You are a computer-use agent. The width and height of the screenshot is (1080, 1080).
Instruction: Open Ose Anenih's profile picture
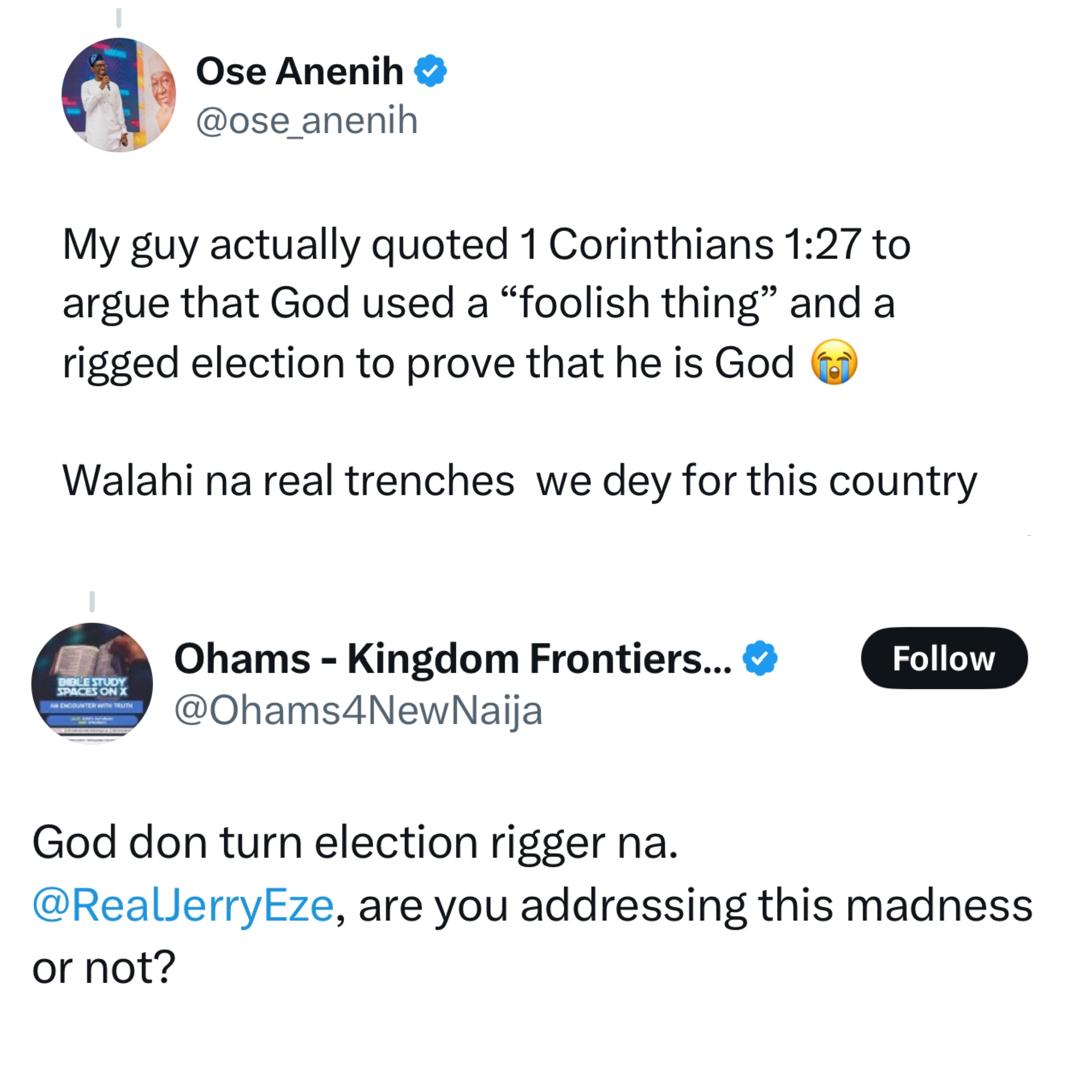coord(119,95)
